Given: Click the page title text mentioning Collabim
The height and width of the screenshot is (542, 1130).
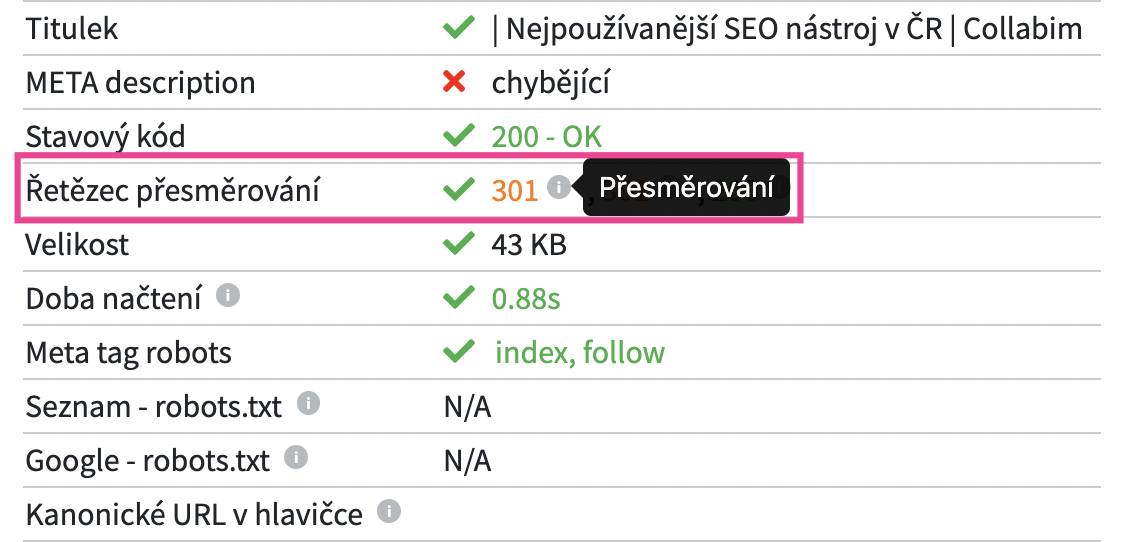Looking at the screenshot, I should tap(788, 30).
